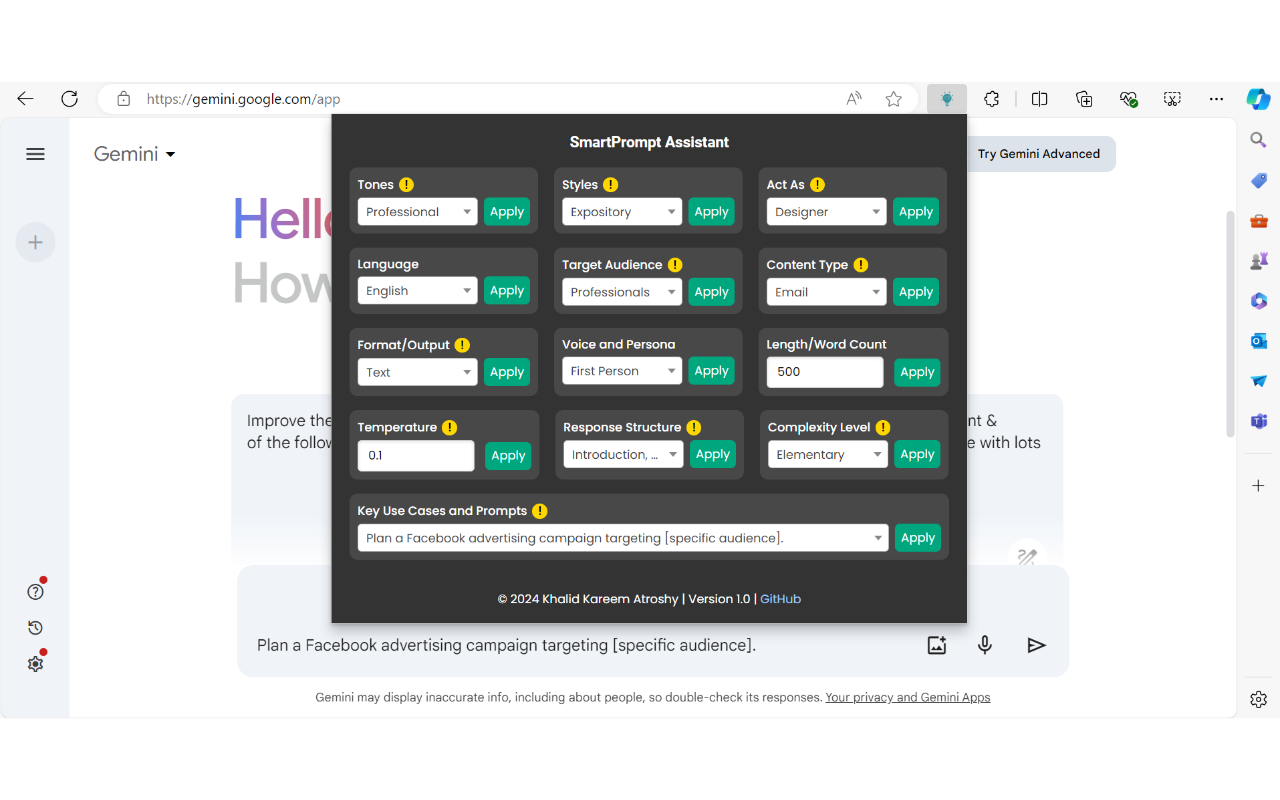Click the Temperature info warning icon
This screenshot has width=1280, height=800.
(449, 427)
